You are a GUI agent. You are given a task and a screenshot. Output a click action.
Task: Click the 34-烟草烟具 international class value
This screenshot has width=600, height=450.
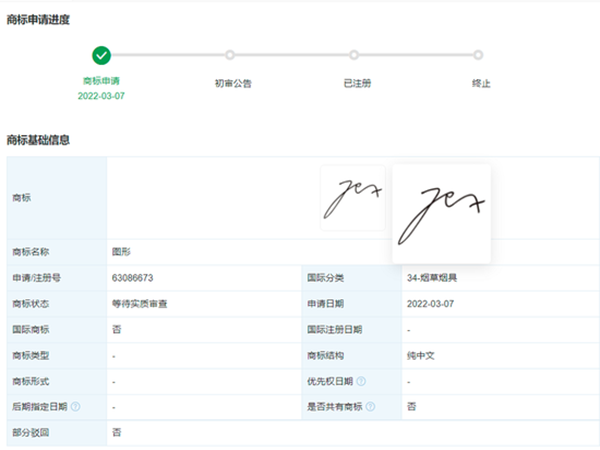tap(432, 277)
